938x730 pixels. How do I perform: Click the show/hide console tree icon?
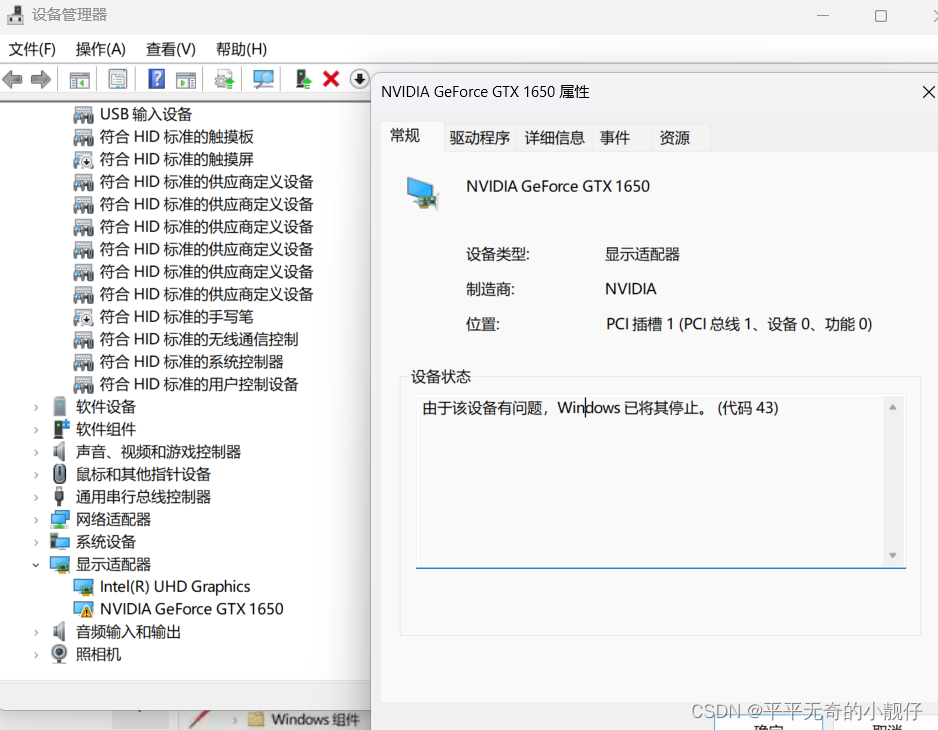pos(80,80)
